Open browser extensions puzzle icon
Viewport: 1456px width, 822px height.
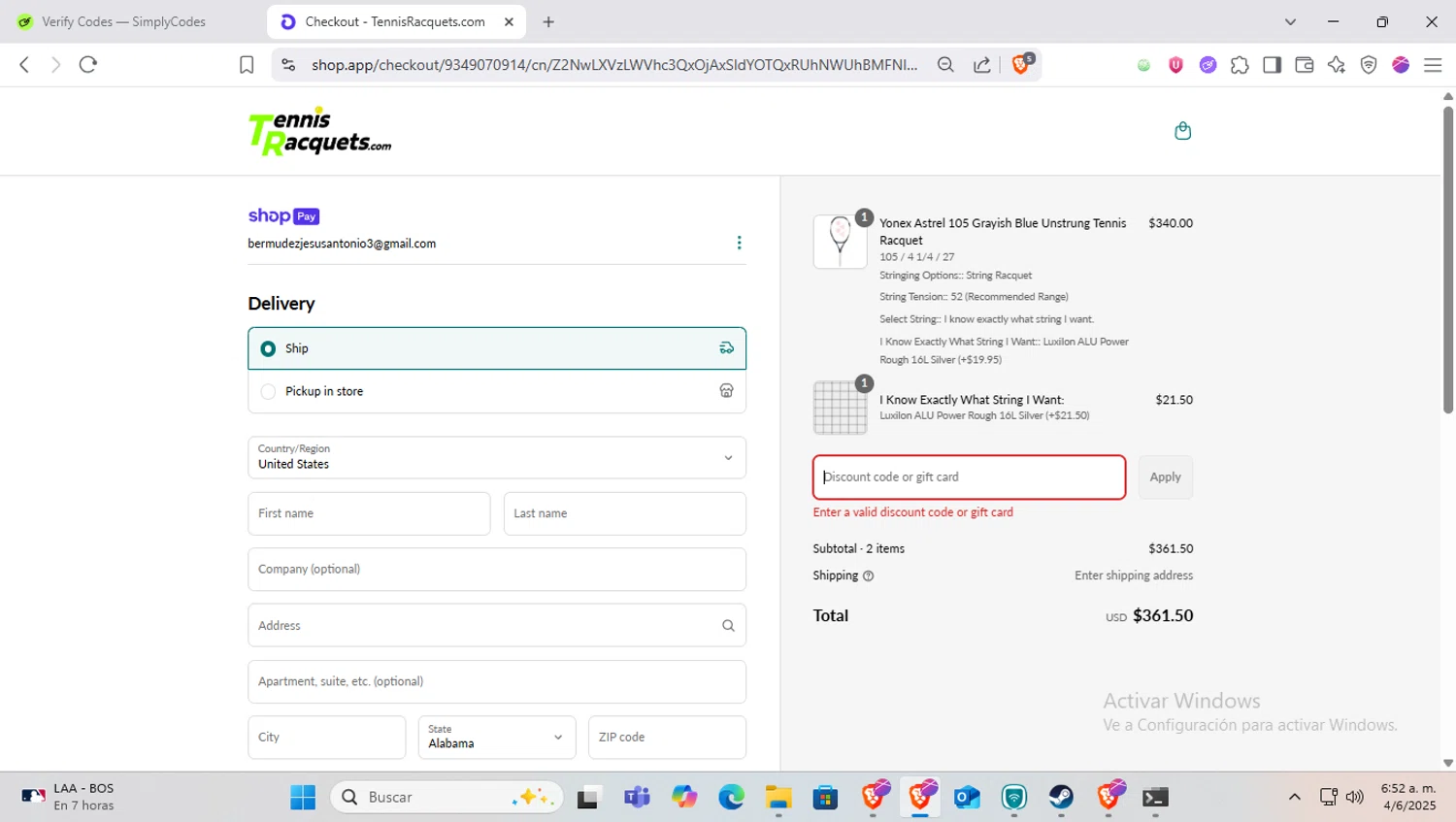[x=1240, y=65]
